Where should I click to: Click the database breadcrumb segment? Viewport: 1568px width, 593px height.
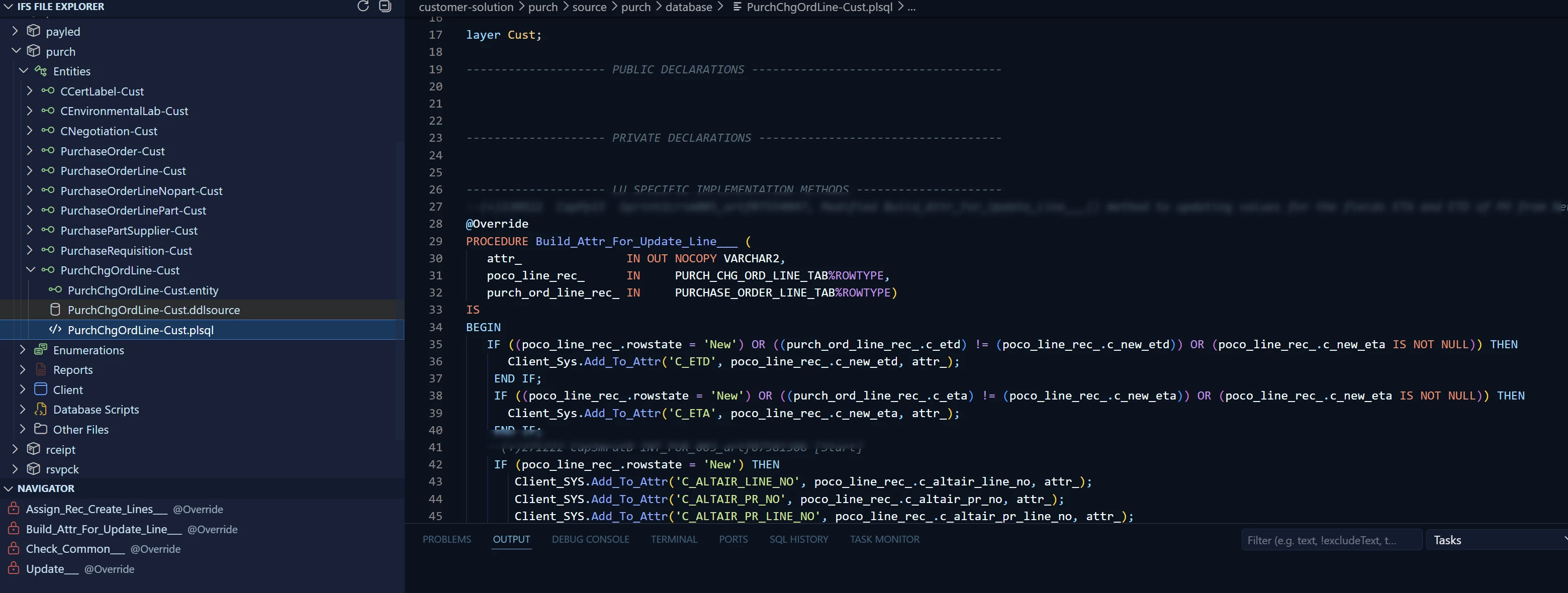pyautogui.click(x=688, y=7)
